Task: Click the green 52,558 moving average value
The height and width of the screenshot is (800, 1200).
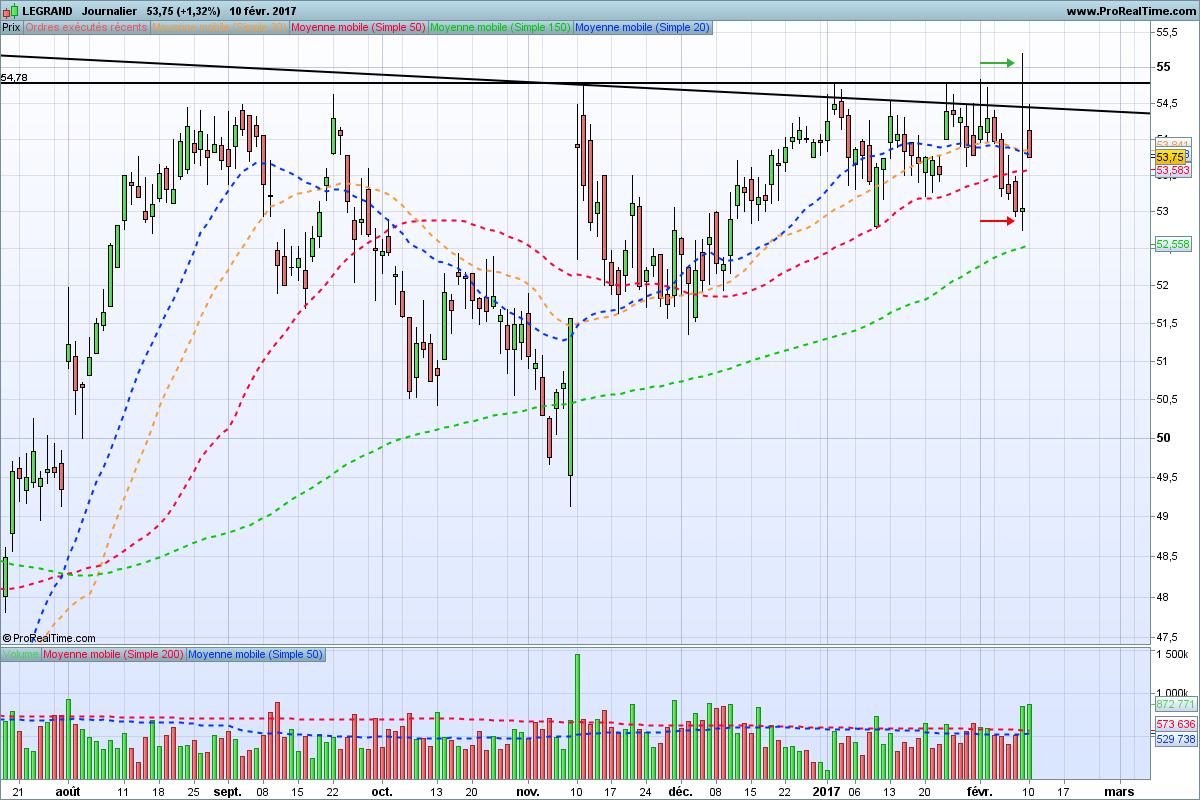Action: click(x=1172, y=244)
